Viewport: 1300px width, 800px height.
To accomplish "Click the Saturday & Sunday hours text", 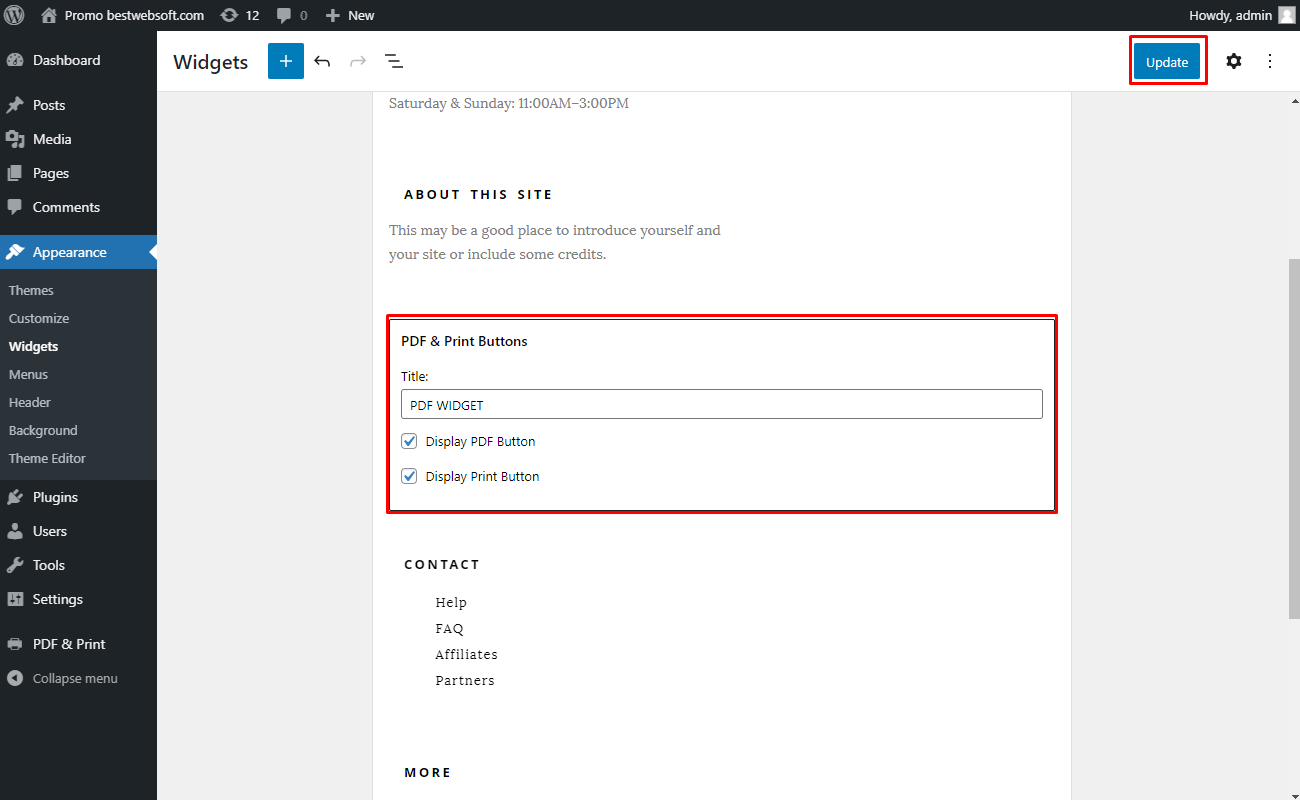I will [509, 103].
